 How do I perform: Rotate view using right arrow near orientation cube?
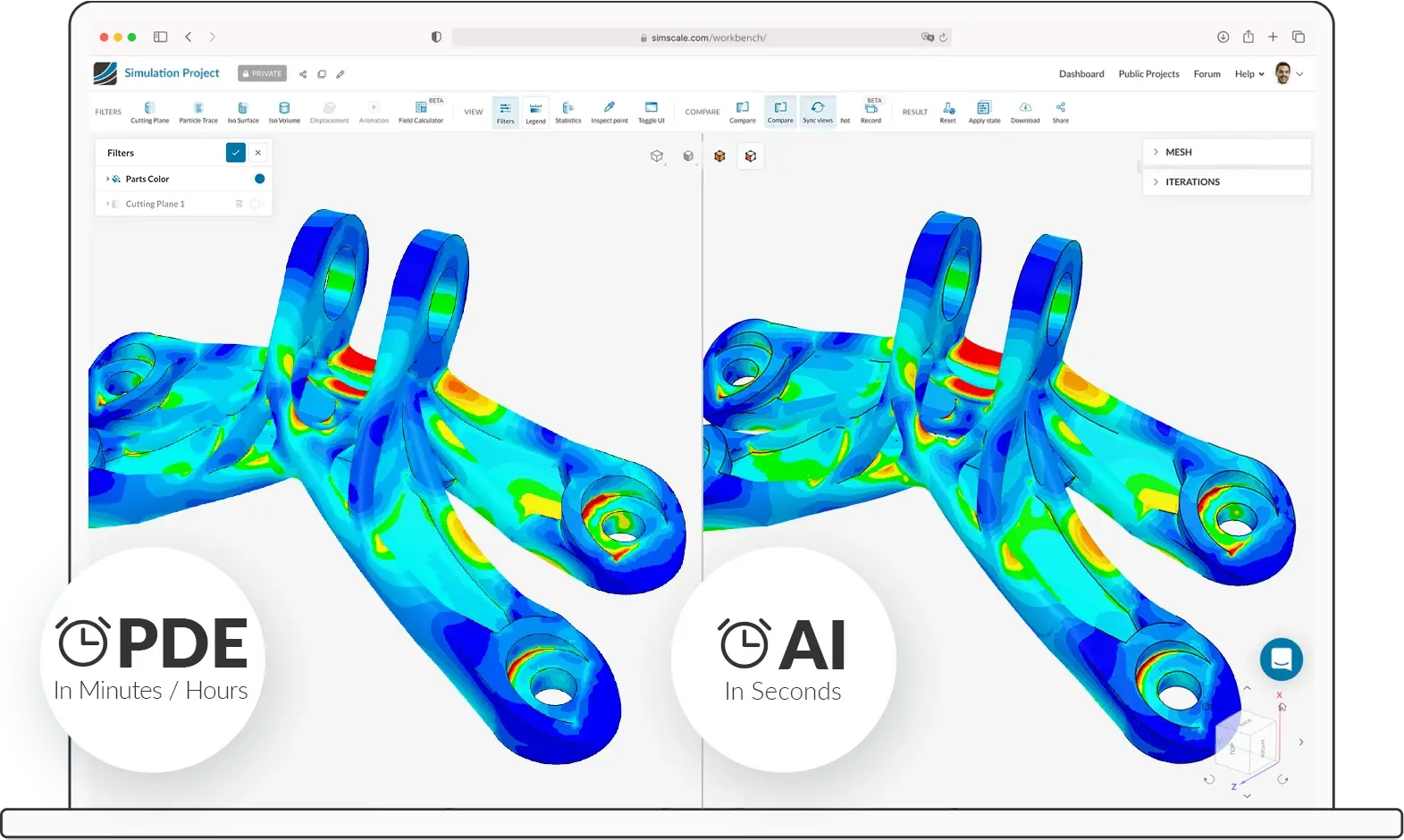tap(1300, 742)
